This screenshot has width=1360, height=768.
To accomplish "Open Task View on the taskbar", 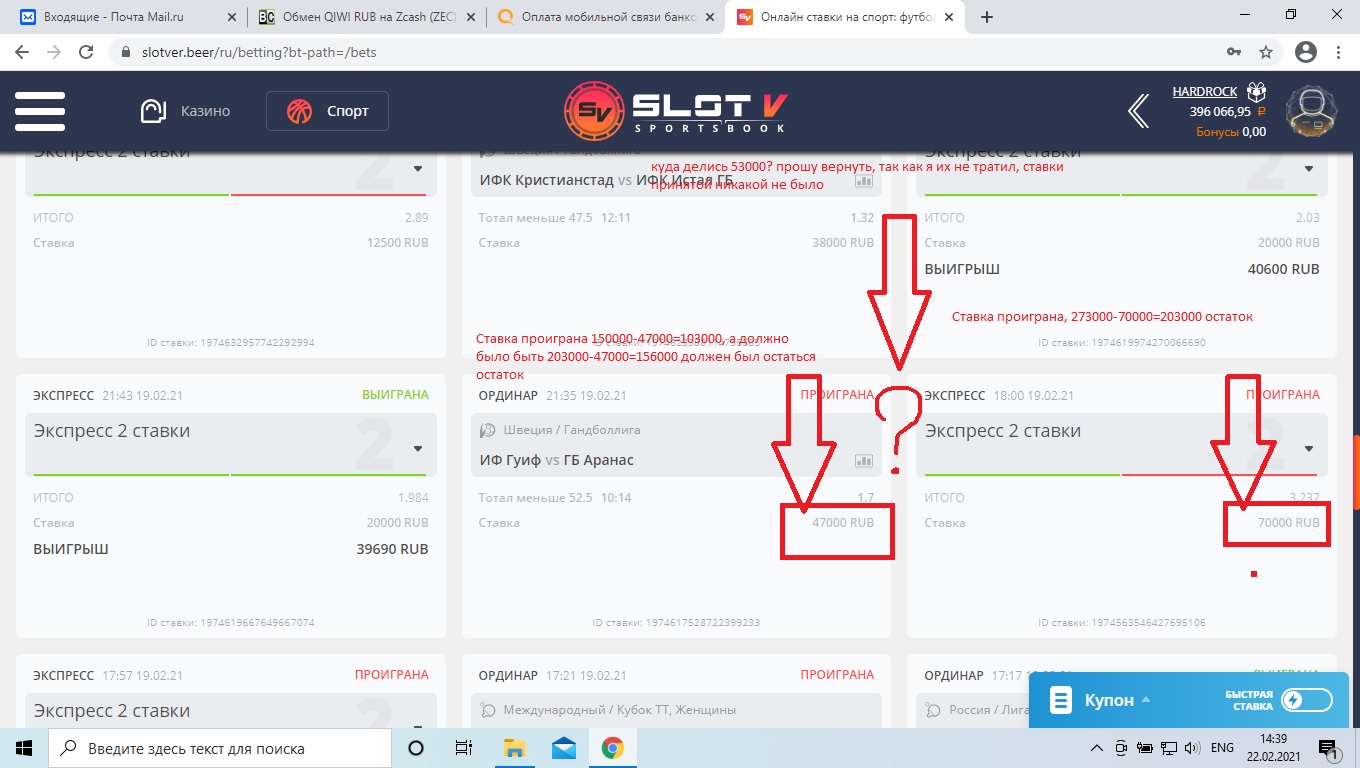I will 464,748.
